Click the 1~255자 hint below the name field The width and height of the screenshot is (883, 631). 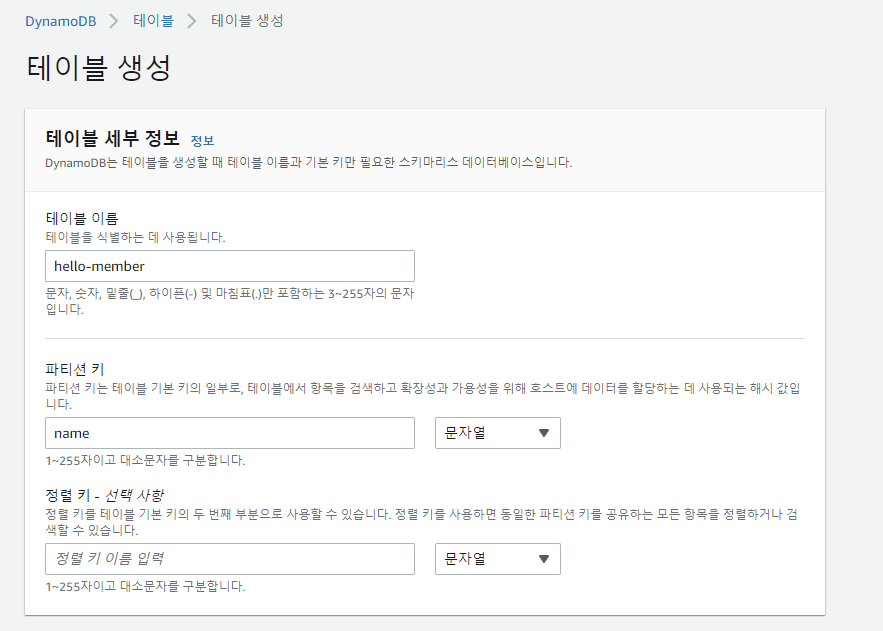[145, 460]
